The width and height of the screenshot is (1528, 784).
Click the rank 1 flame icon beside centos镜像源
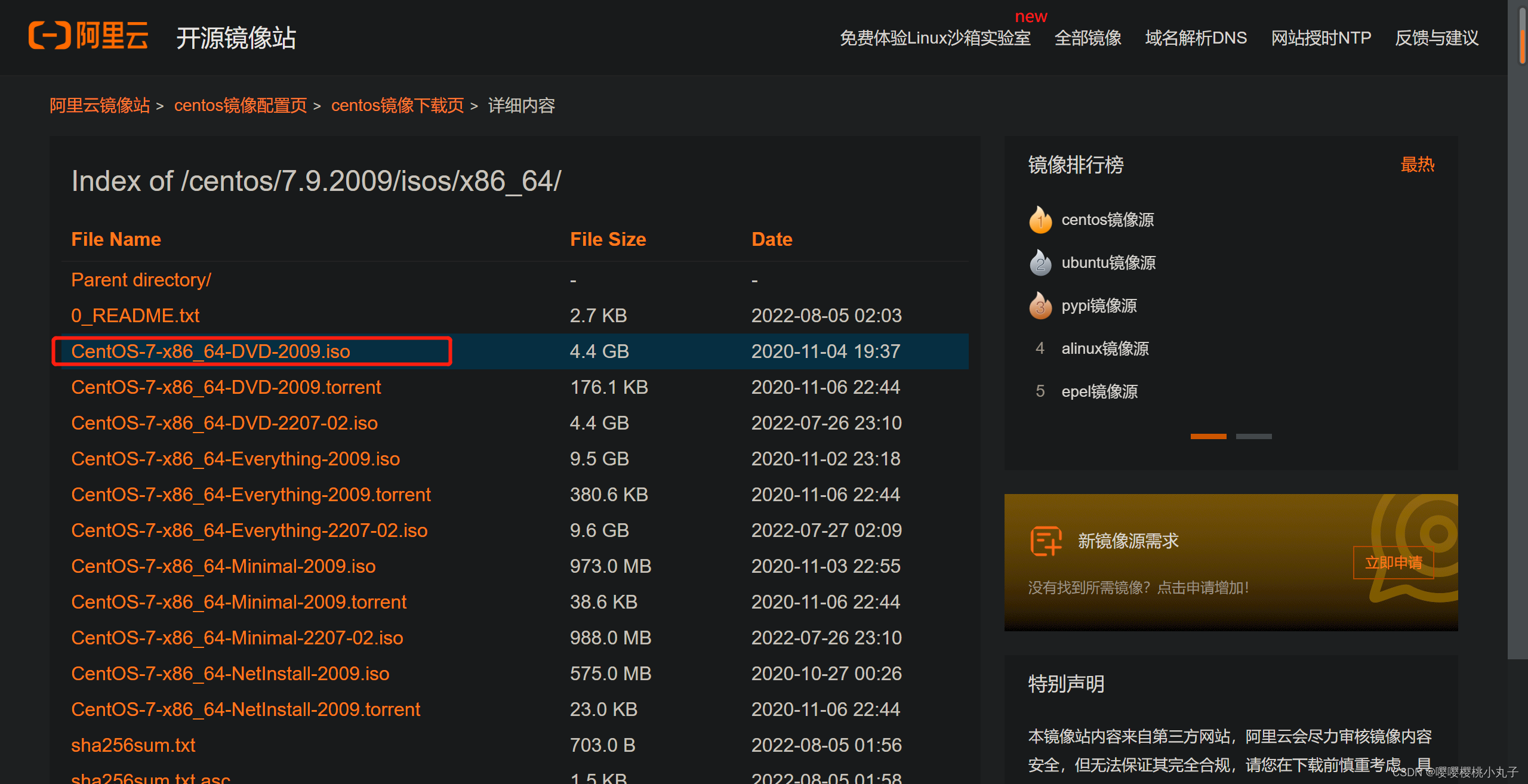tap(1040, 220)
